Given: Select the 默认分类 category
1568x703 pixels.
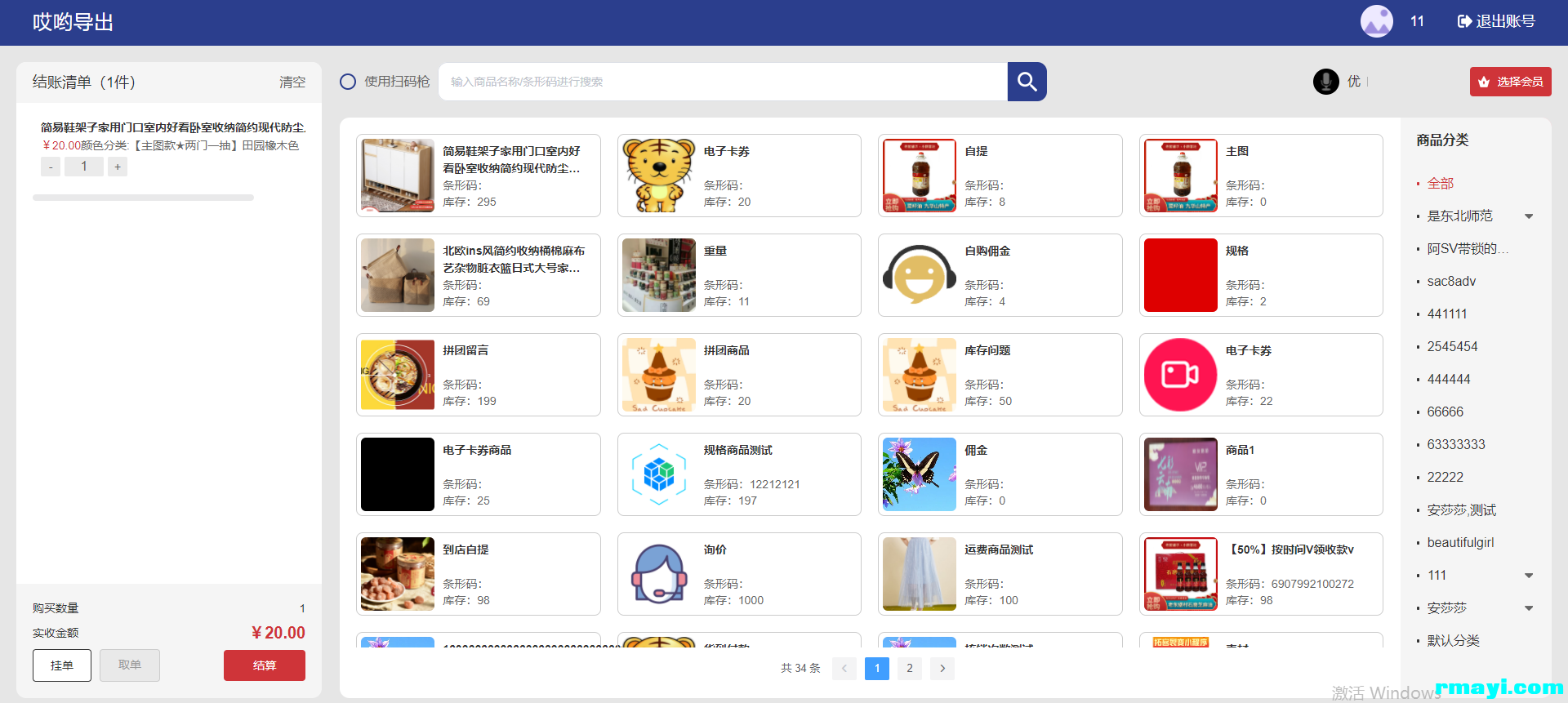Looking at the screenshot, I should coord(1454,641).
